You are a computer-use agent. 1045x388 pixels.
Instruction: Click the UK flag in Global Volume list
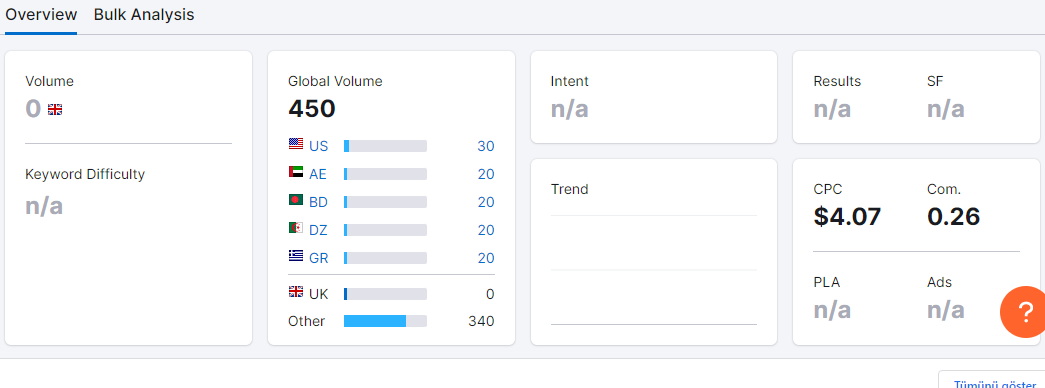(296, 292)
